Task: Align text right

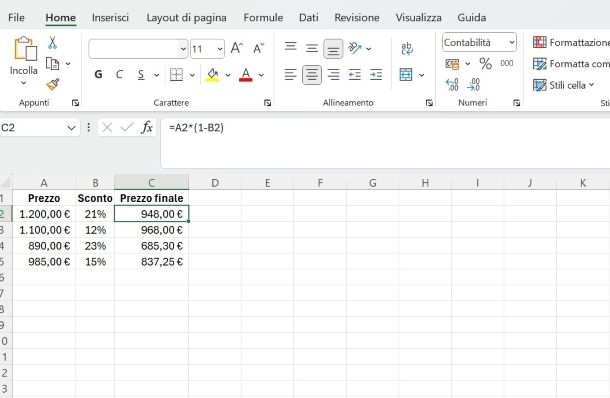Action: tap(333, 74)
